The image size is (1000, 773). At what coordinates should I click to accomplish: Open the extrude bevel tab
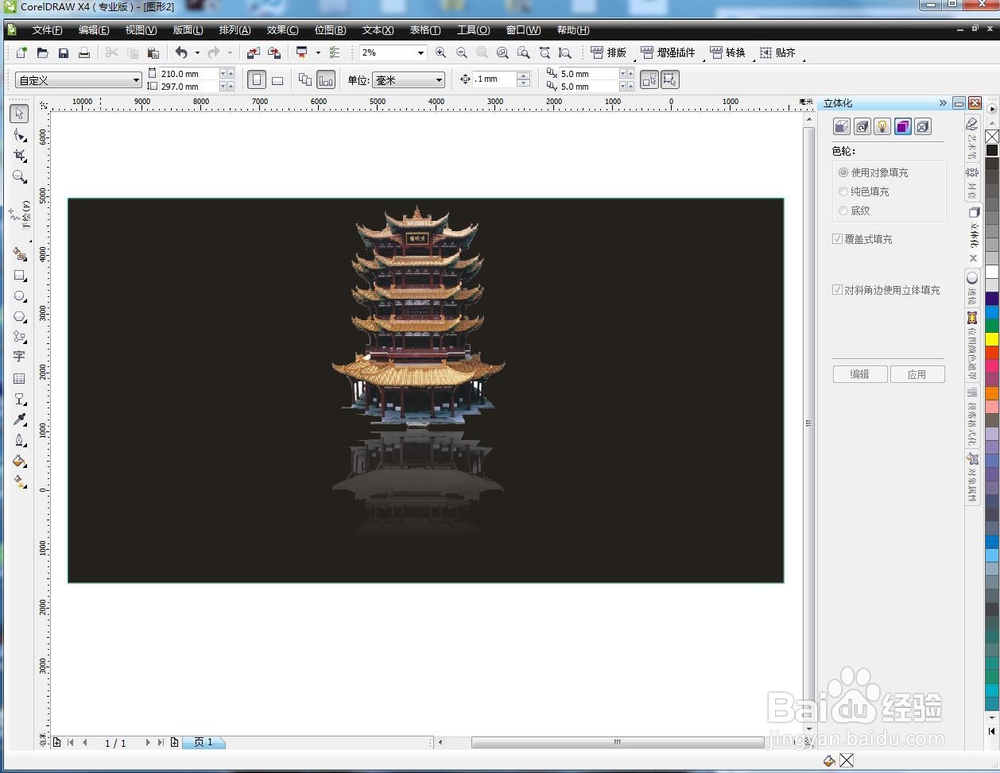(923, 126)
